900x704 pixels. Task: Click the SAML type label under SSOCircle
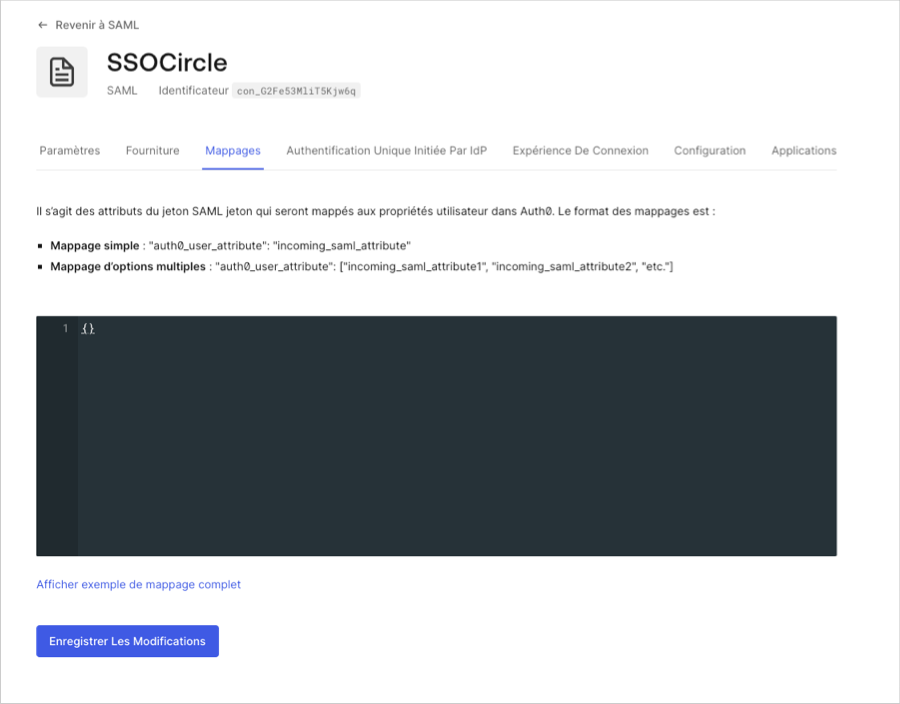point(122,90)
